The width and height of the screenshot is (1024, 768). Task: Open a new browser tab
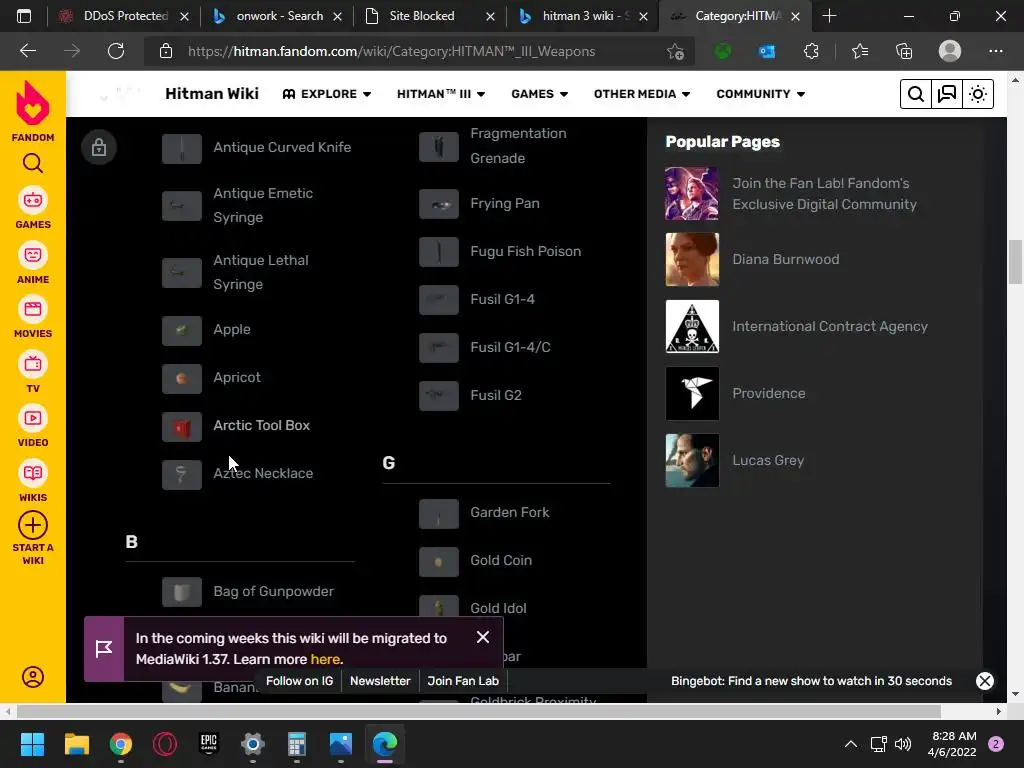(829, 16)
